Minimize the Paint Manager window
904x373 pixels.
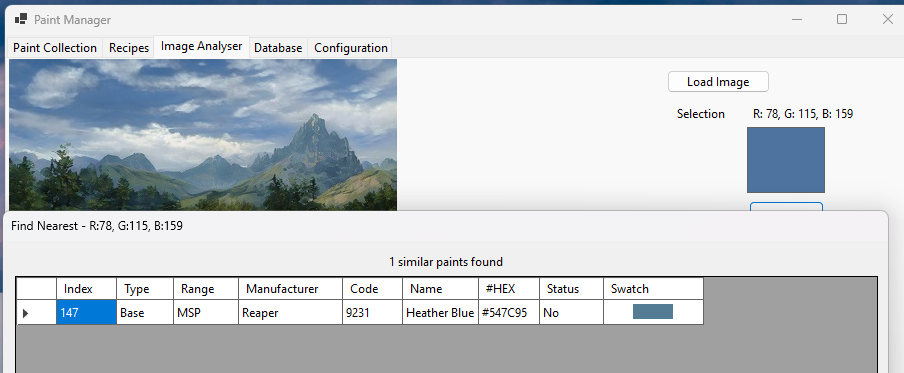click(797, 19)
